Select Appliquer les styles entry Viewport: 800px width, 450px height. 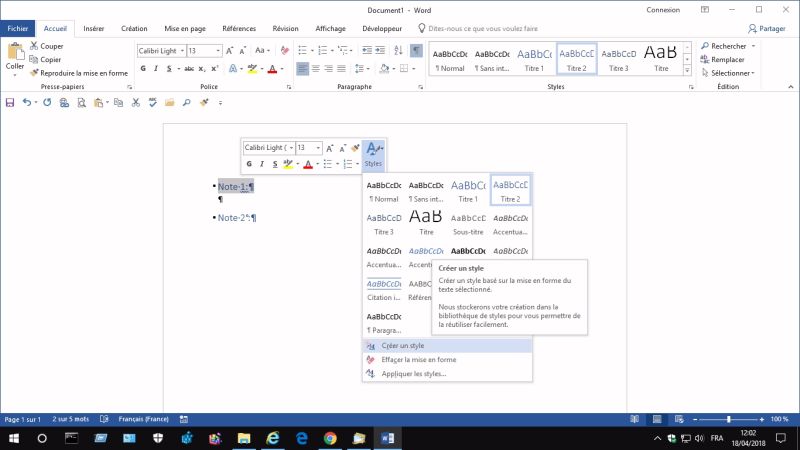pyautogui.click(x=447, y=374)
